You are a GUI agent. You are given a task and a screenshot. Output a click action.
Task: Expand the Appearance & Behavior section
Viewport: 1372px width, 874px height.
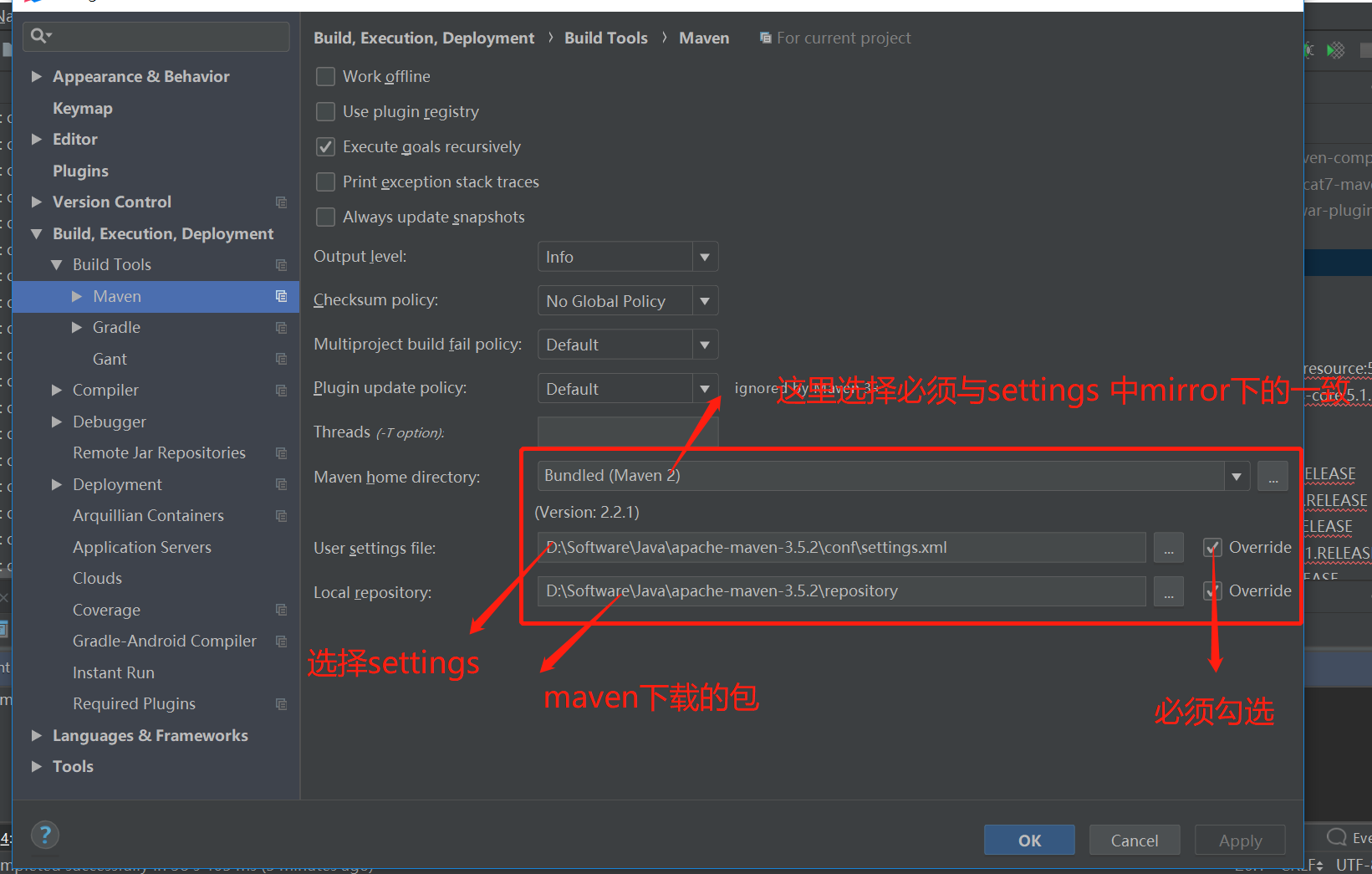click(x=37, y=77)
